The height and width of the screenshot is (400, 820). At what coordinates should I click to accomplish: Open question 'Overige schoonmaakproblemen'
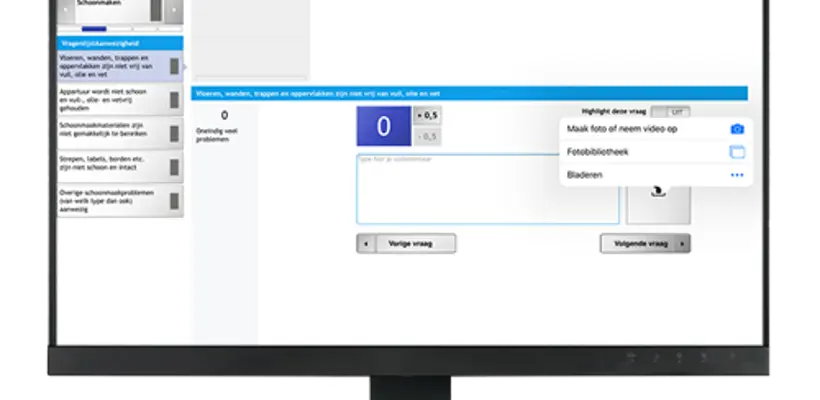[x=120, y=201]
